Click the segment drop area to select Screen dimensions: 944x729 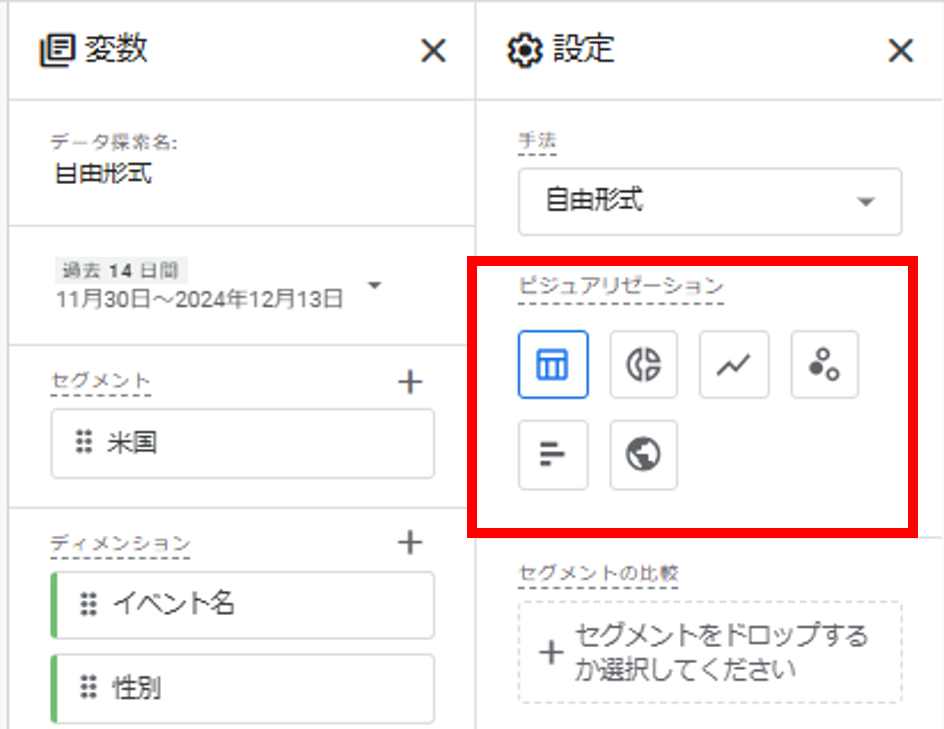point(710,652)
